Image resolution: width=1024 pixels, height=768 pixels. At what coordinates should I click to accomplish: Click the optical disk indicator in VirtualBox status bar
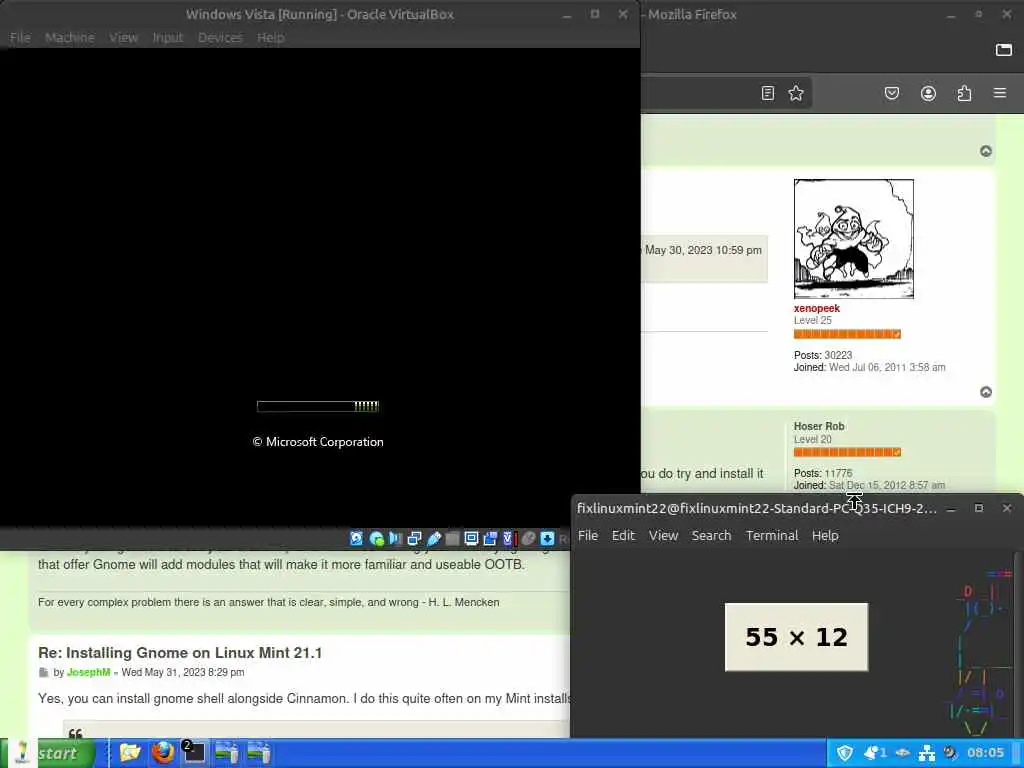[x=377, y=538]
